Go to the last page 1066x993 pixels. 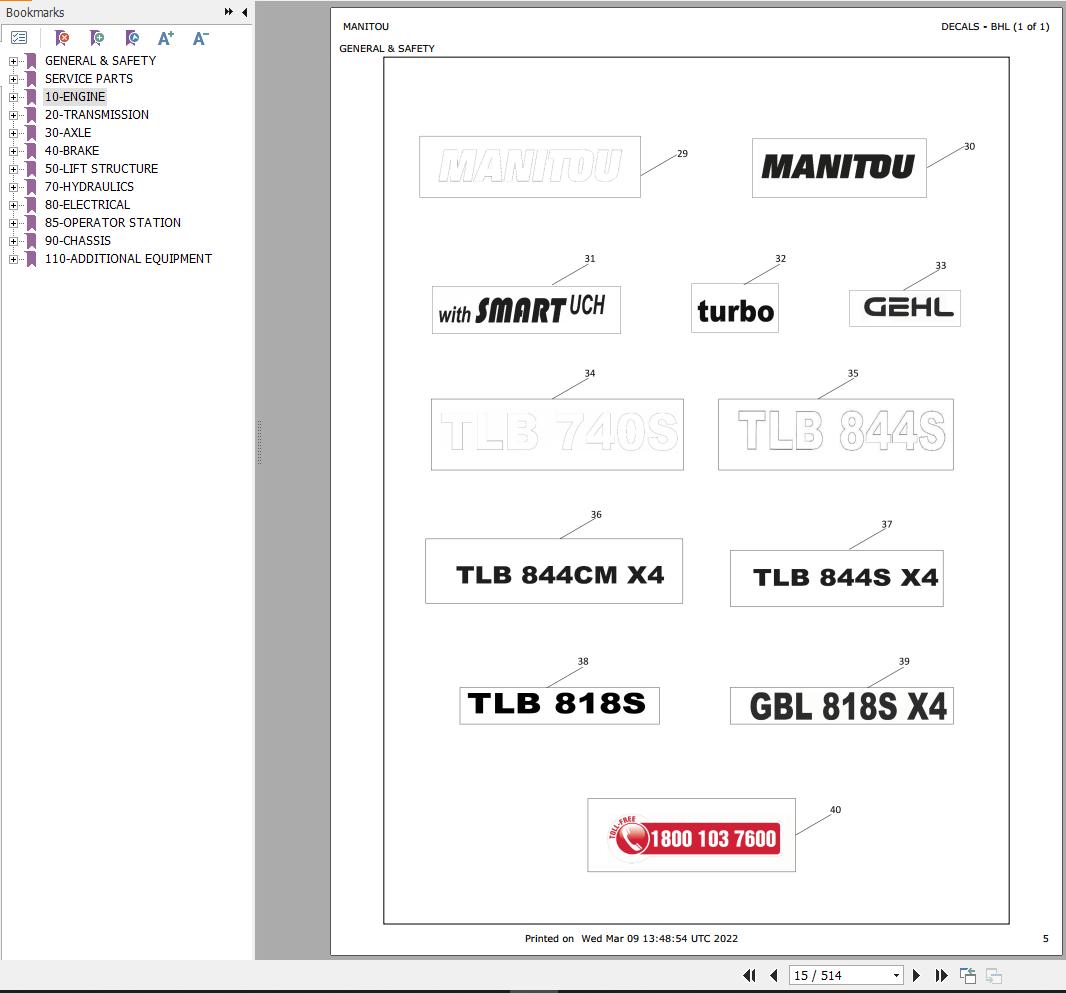pyautogui.click(x=941, y=975)
